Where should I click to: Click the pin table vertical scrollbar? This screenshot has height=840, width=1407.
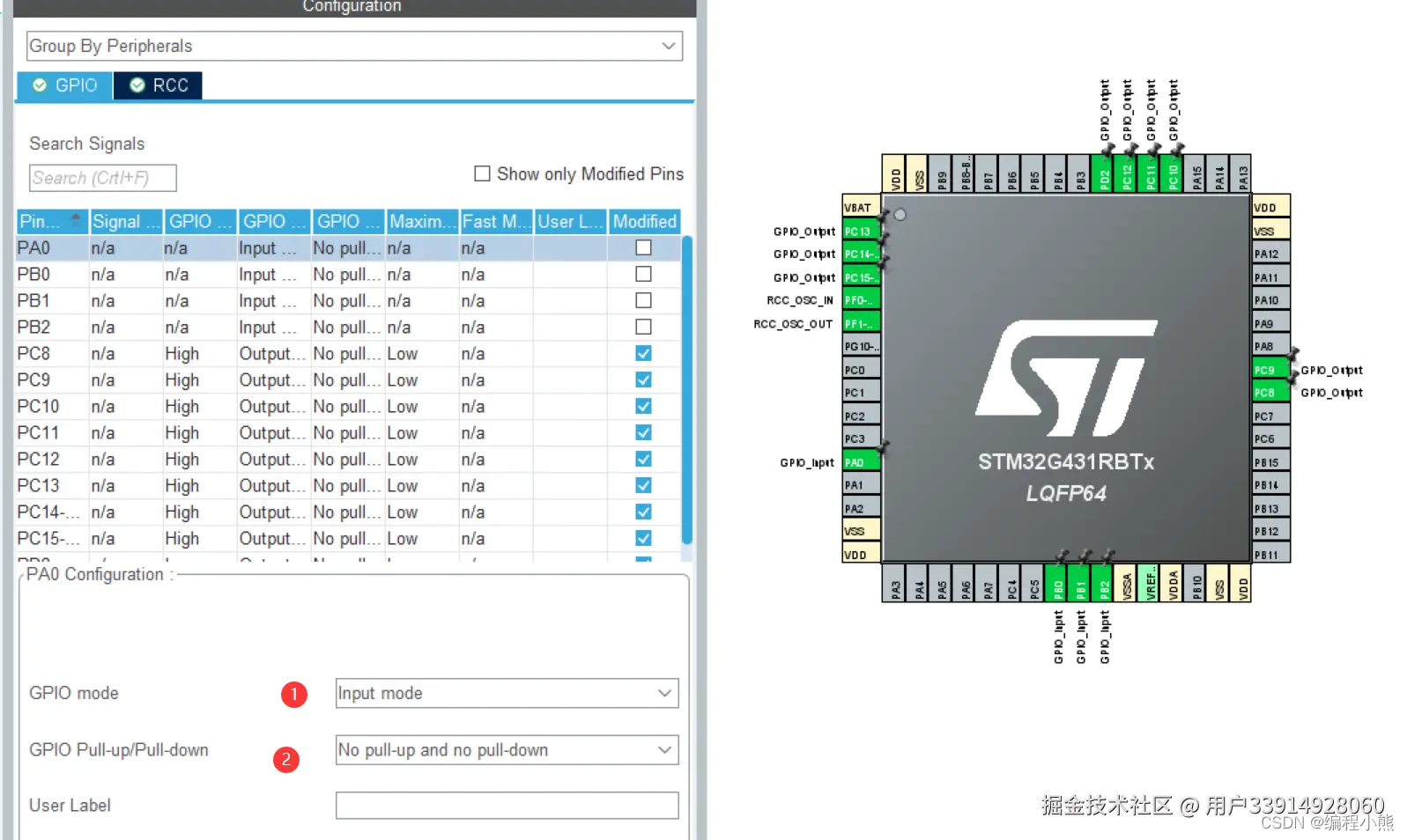coord(687,390)
